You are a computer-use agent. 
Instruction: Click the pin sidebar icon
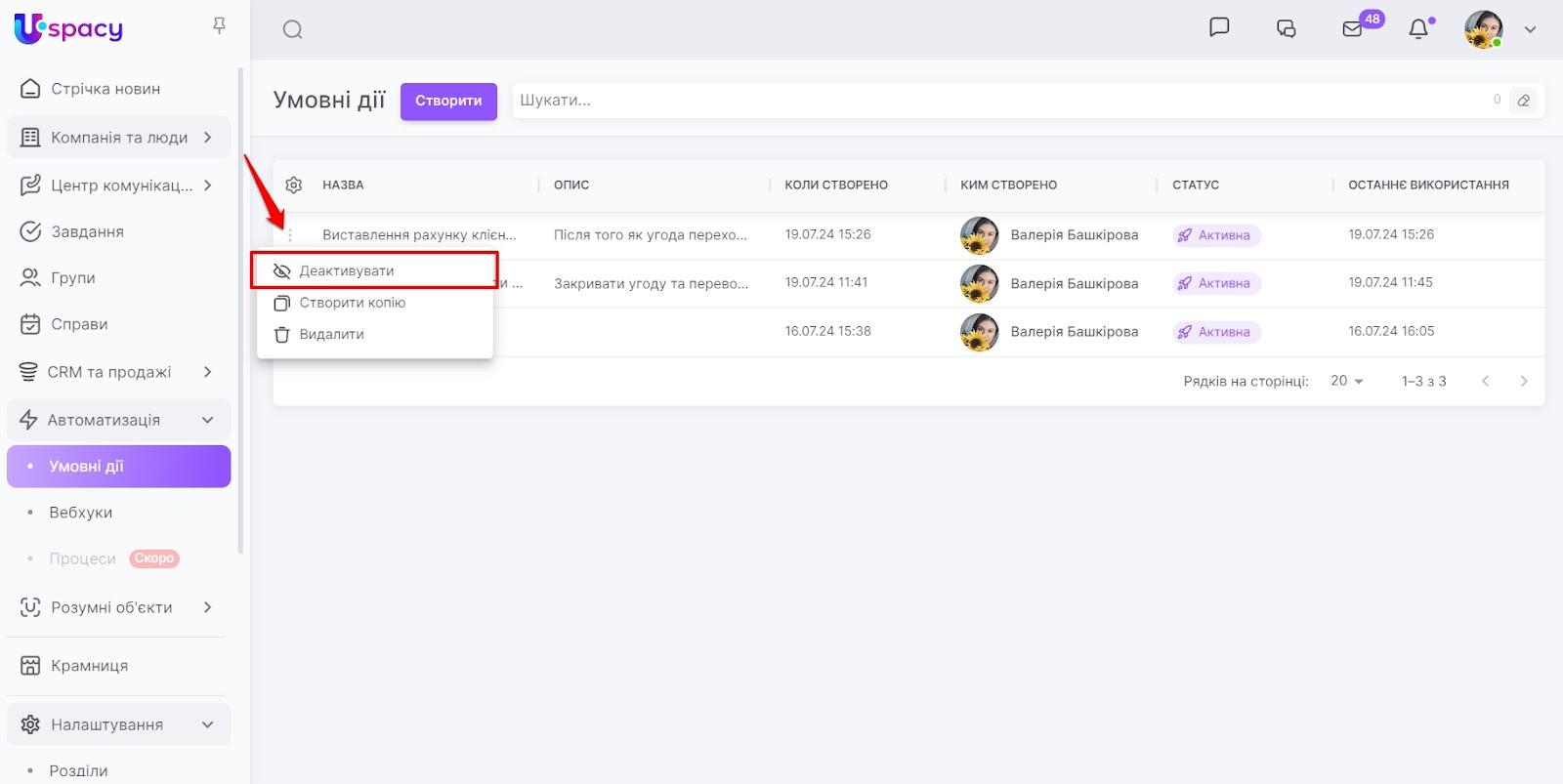click(219, 26)
